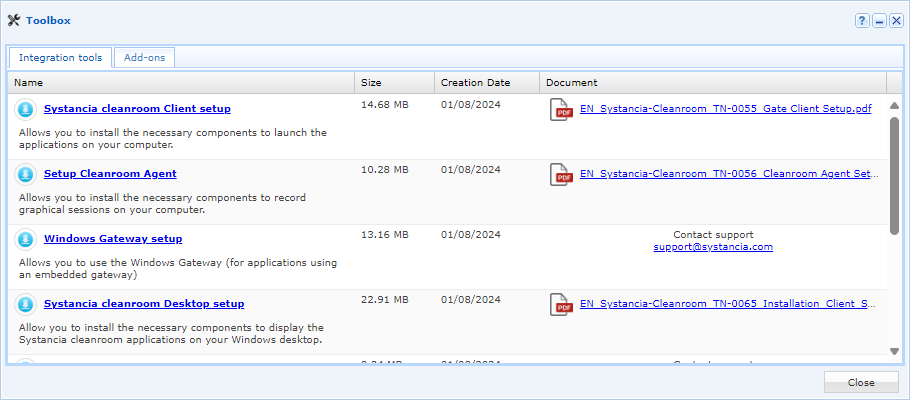Click download icon for Systancia cleanroom Client setup
The height and width of the screenshot is (400, 910).
(x=26, y=109)
